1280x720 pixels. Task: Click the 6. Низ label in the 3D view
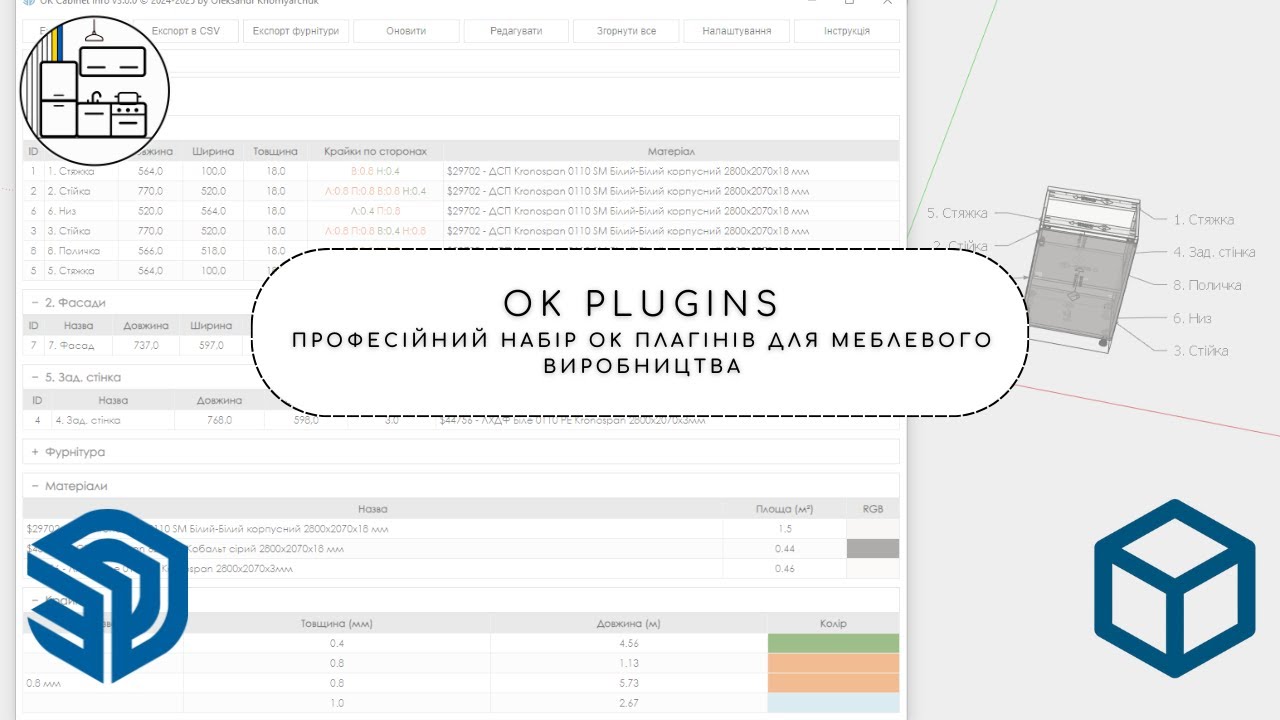[x=1192, y=318]
